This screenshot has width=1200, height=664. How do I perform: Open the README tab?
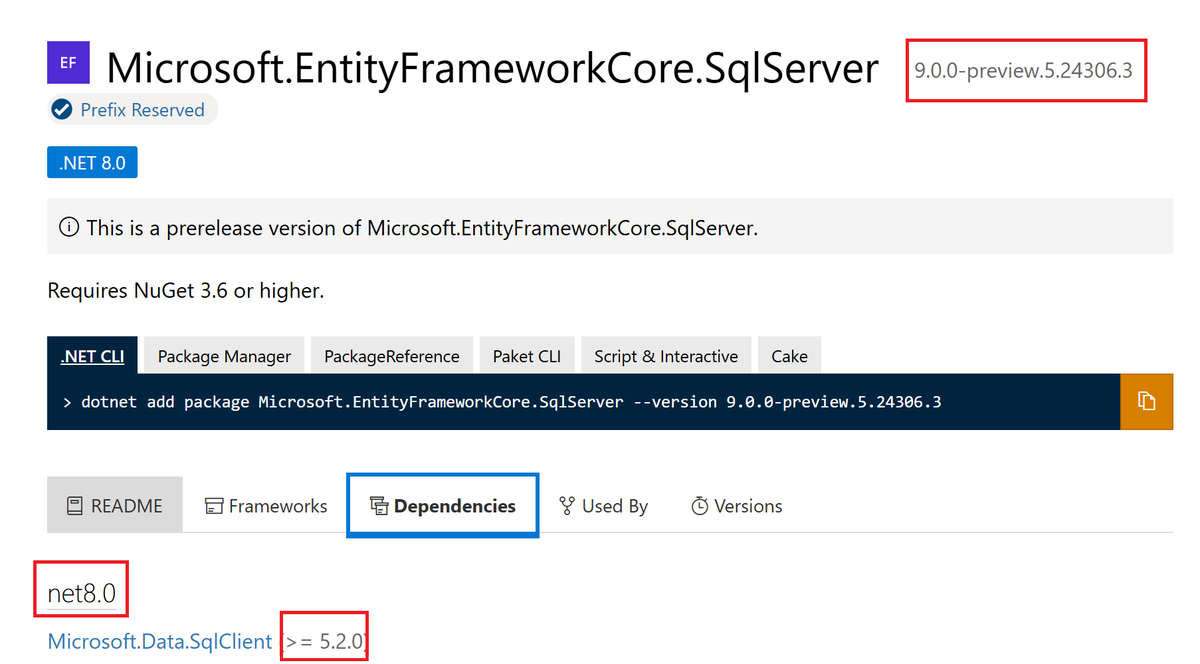click(x=115, y=505)
